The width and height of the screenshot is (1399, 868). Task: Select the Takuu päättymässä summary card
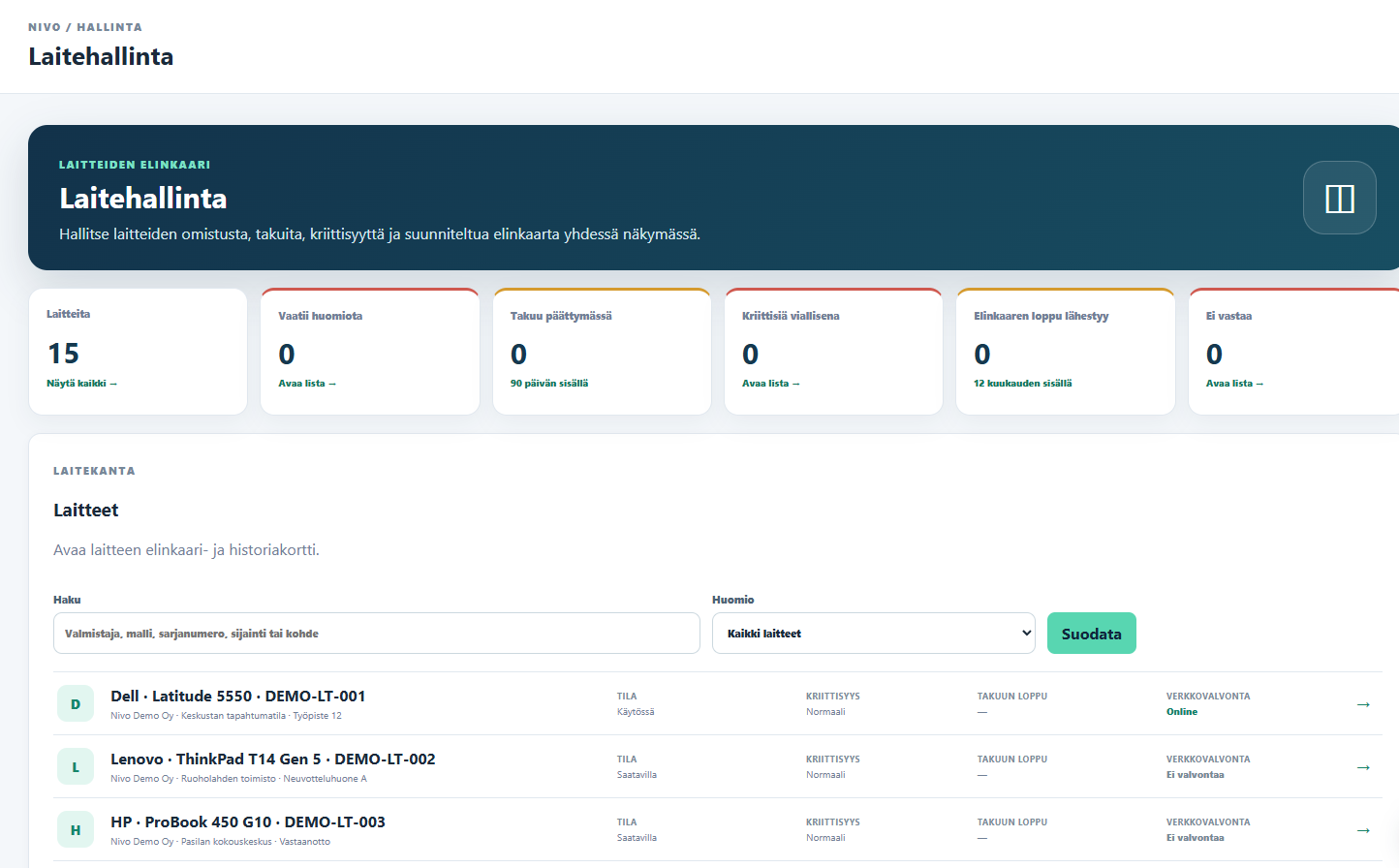pos(602,352)
